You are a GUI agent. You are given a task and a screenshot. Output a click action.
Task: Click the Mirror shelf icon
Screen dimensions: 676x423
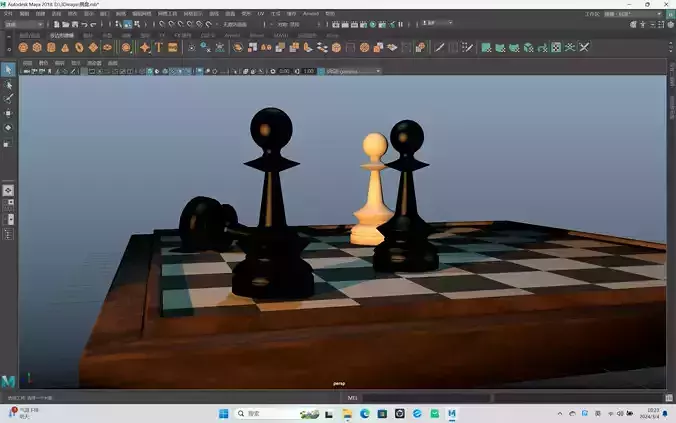[266, 47]
